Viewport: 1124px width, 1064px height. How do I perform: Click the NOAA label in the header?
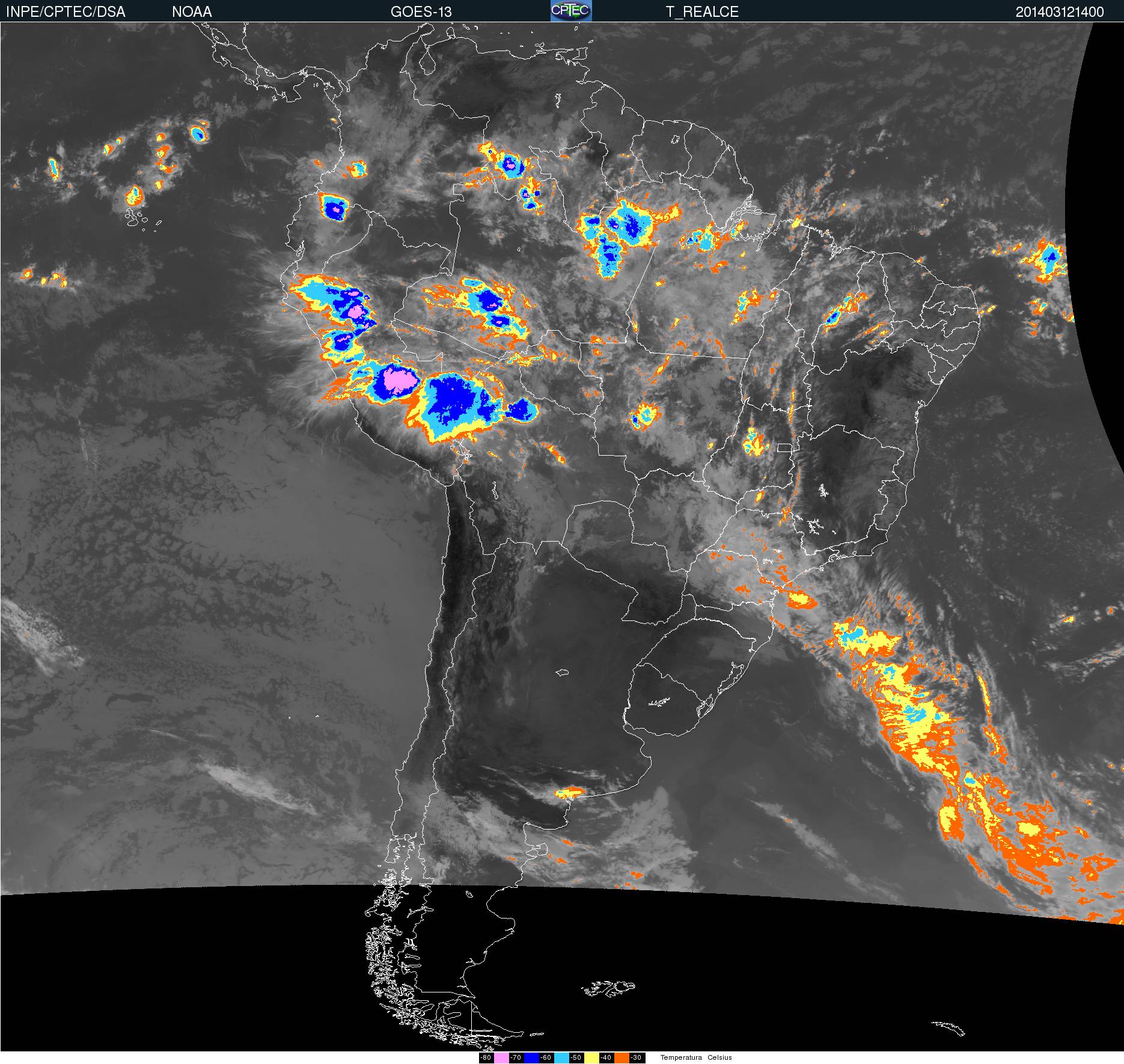[x=192, y=12]
